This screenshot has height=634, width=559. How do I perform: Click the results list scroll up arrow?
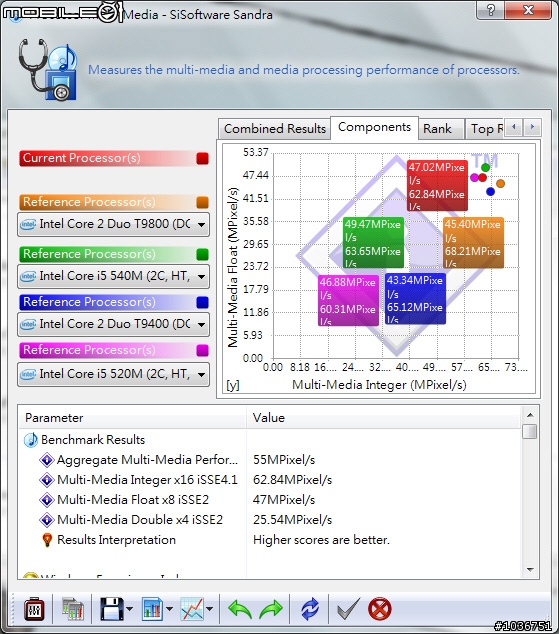point(530,415)
